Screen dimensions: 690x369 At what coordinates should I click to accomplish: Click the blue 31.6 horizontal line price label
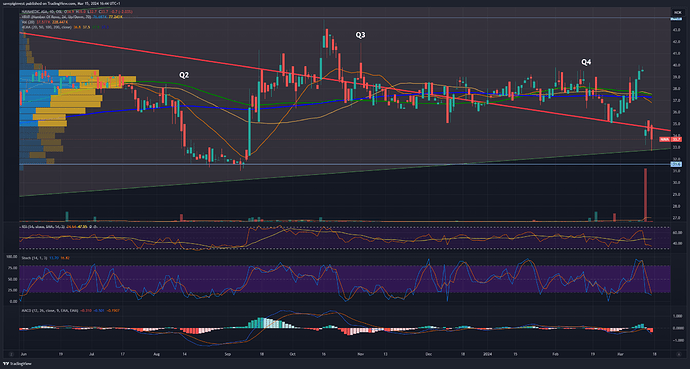click(x=676, y=164)
